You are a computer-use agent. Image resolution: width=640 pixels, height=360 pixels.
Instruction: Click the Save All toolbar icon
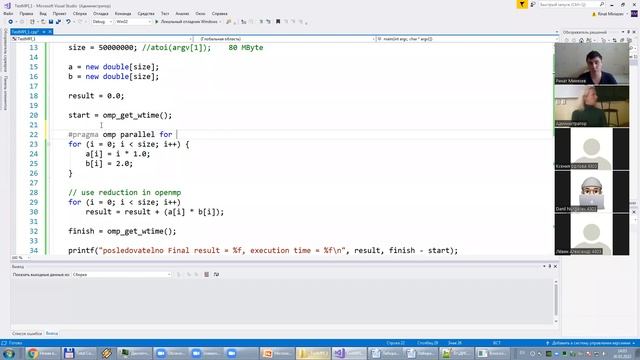[x=58, y=22]
